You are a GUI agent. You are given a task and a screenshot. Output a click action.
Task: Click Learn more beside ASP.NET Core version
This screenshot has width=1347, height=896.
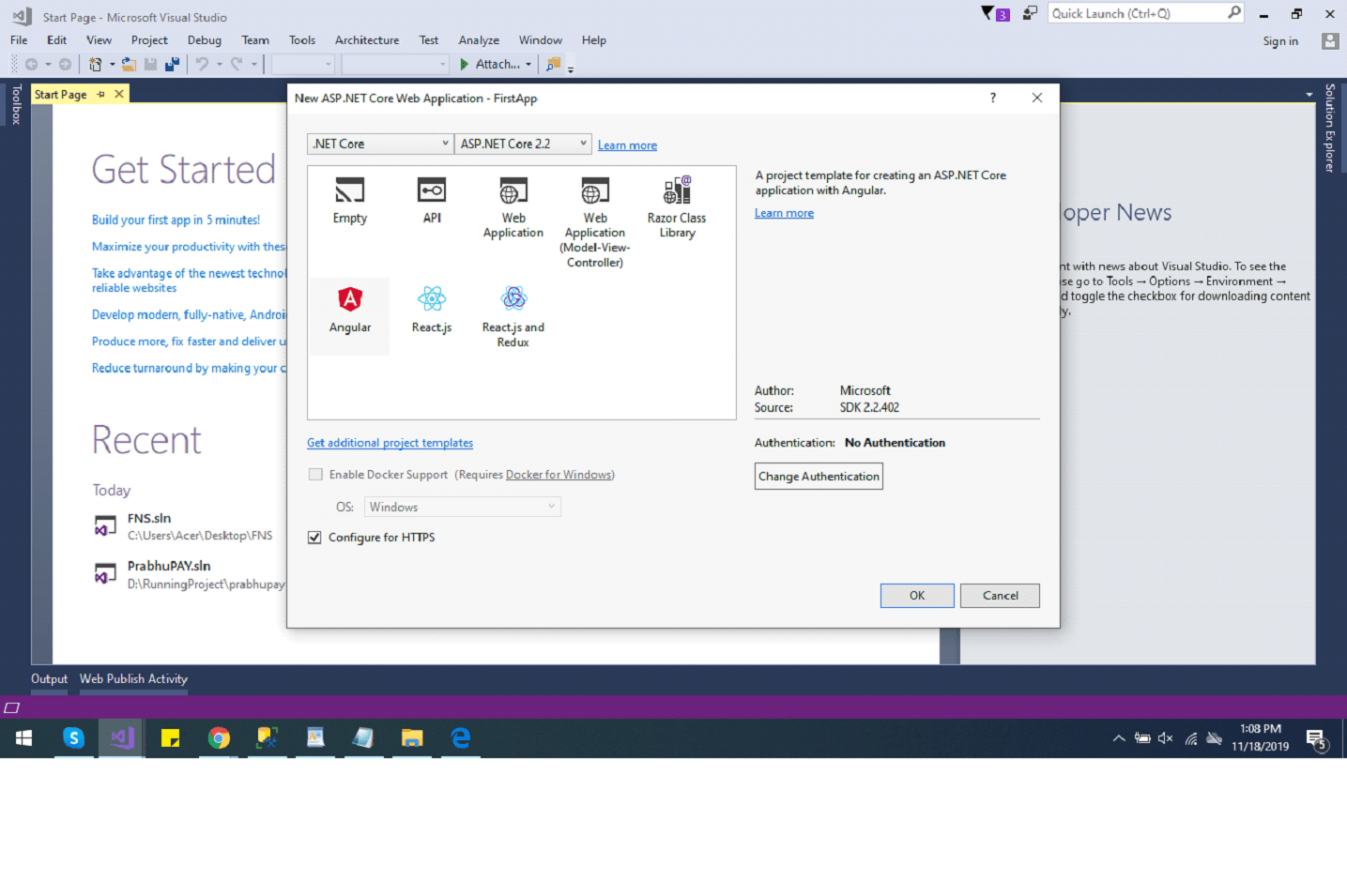tap(627, 145)
